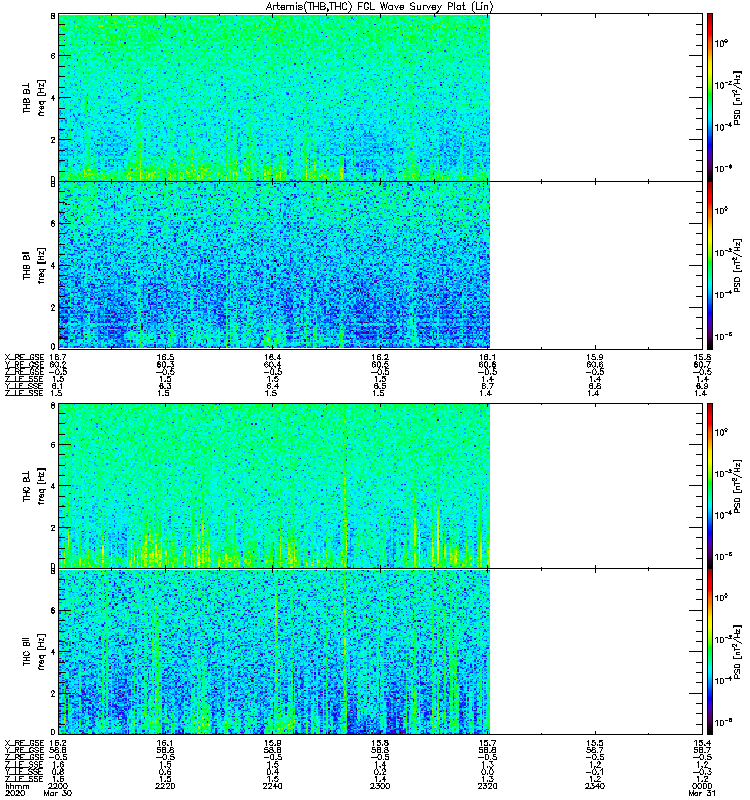Click the plot title Artemis FGL Wave Survey Plot

(379, 7)
